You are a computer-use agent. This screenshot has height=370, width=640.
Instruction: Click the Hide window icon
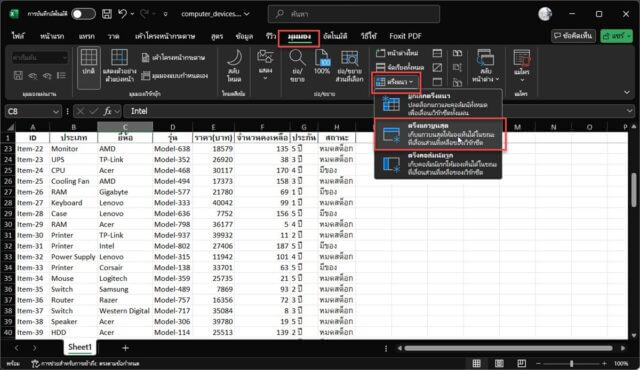[x=437, y=67]
